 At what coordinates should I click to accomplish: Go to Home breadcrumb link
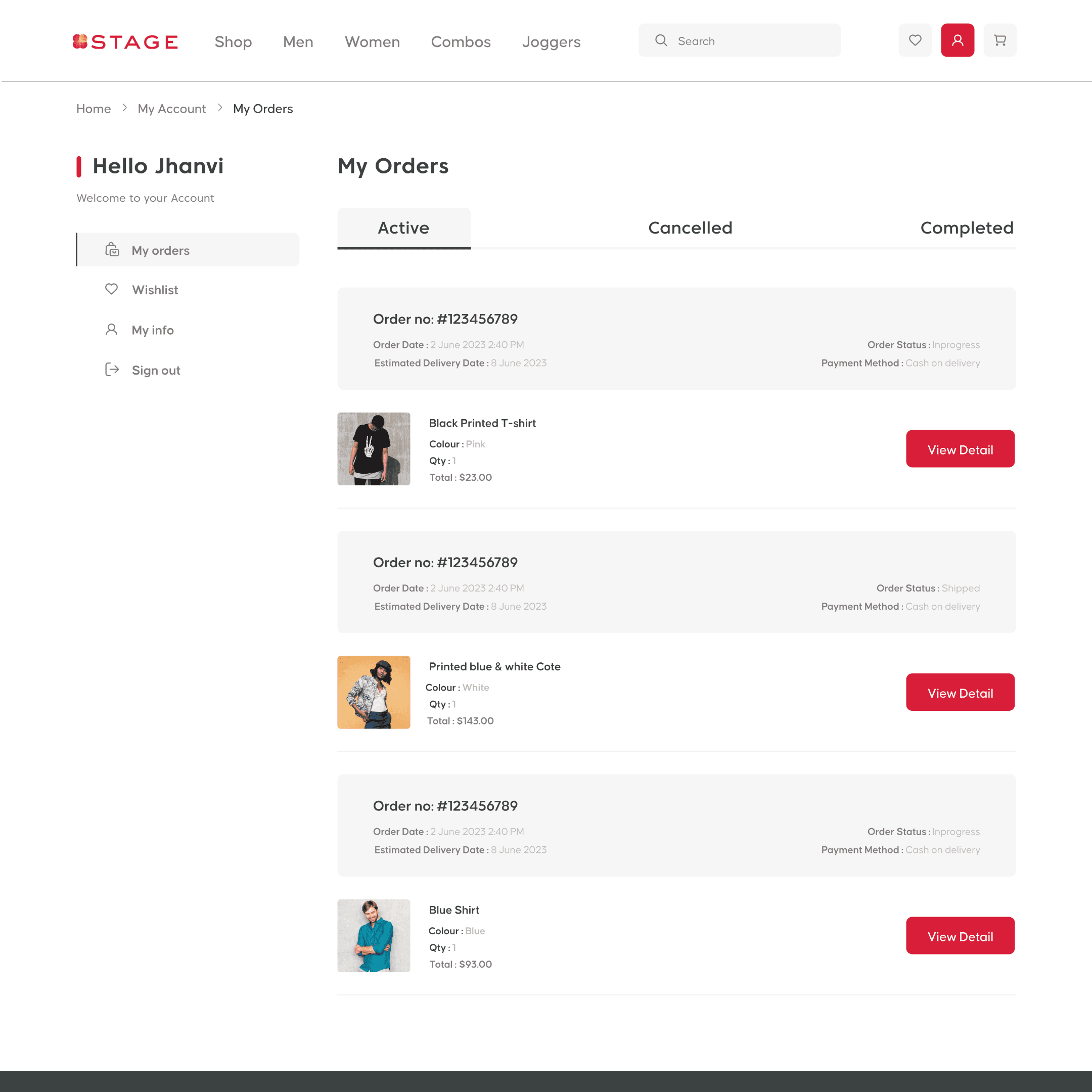[x=93, y=109]
